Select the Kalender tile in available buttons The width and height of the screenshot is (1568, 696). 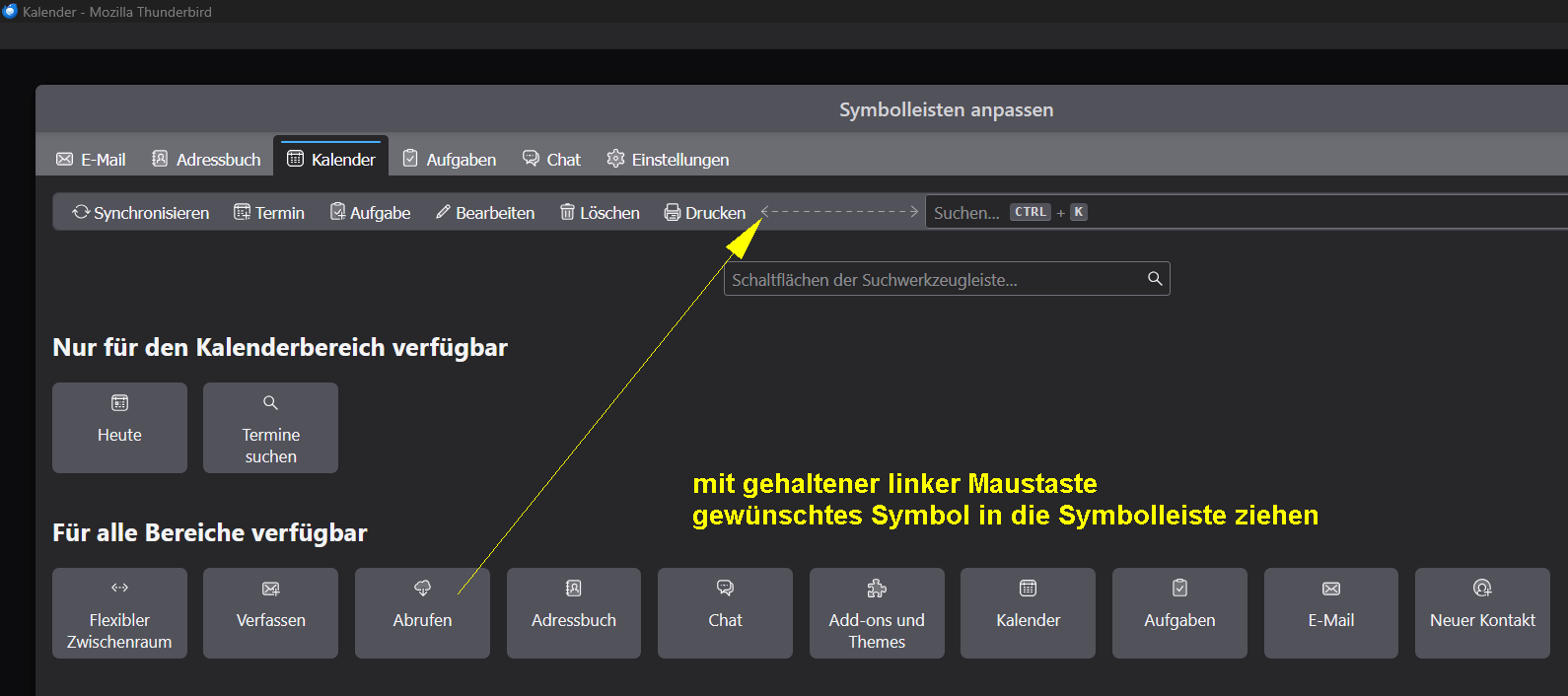pos(1028,613)
